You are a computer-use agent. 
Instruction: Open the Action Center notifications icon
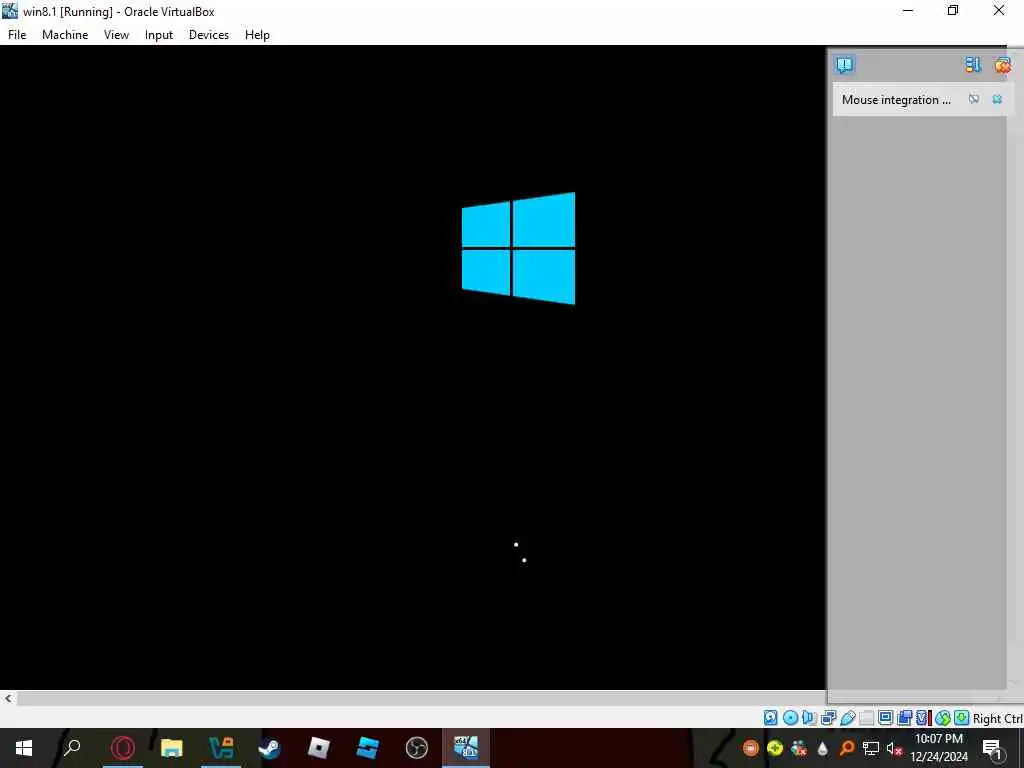(992, 748)
